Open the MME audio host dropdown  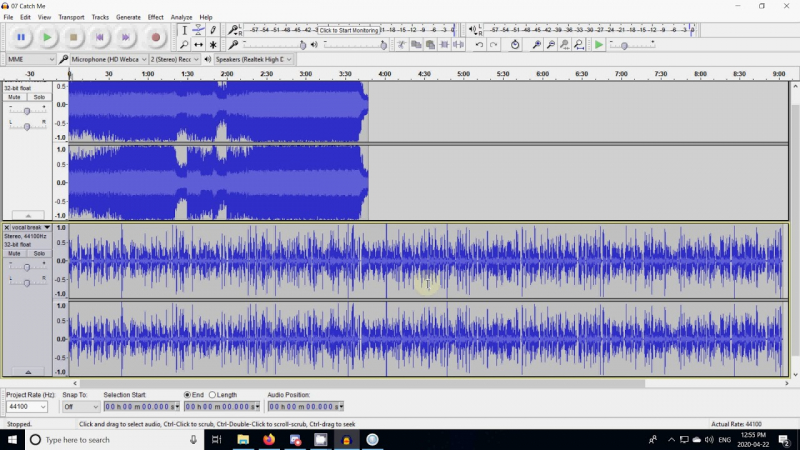pyautogui.click(x=29, y=59)
